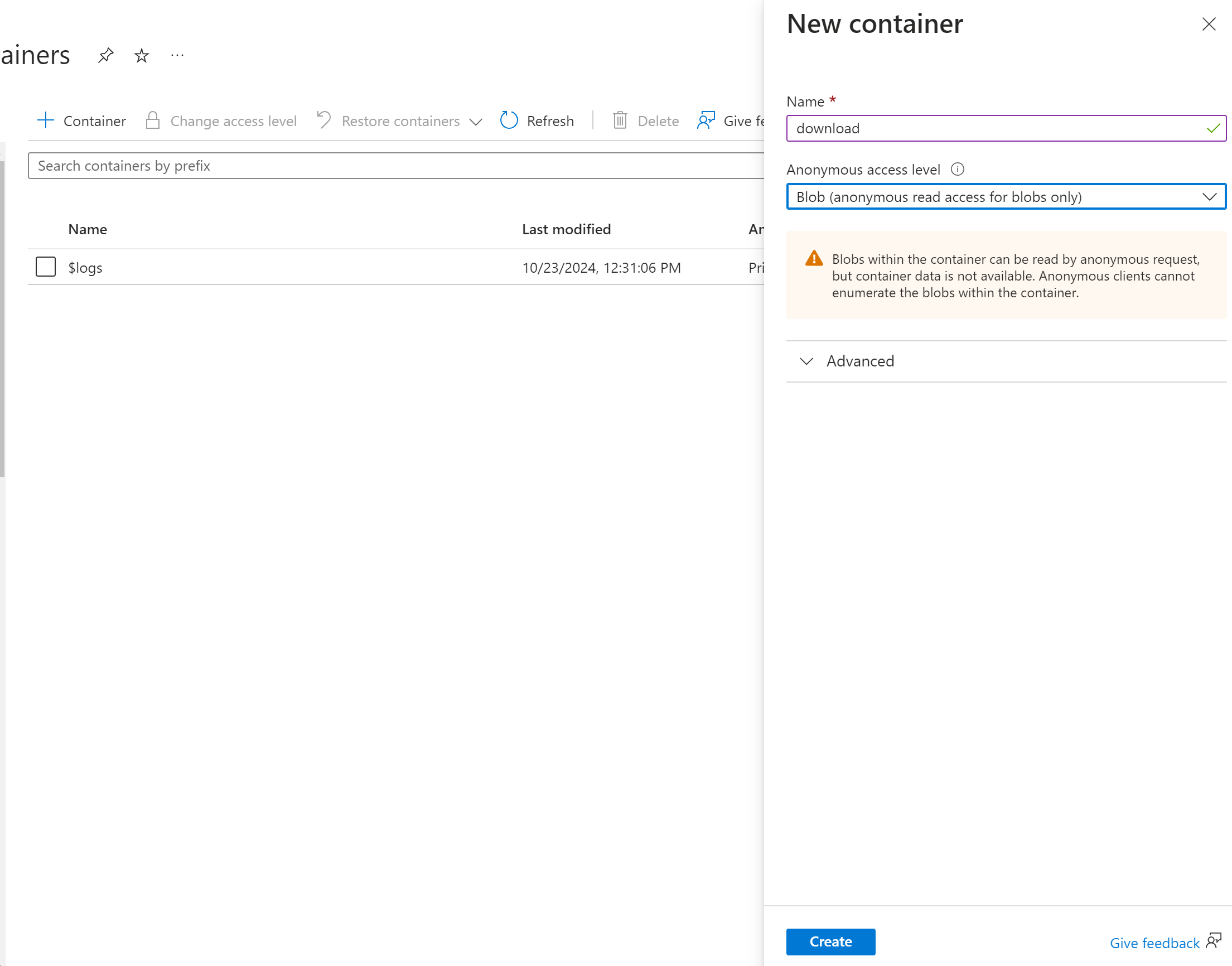This screenshot has height=966, width=1232.
Task: Open the $logs container row
Action: [85, 268]
